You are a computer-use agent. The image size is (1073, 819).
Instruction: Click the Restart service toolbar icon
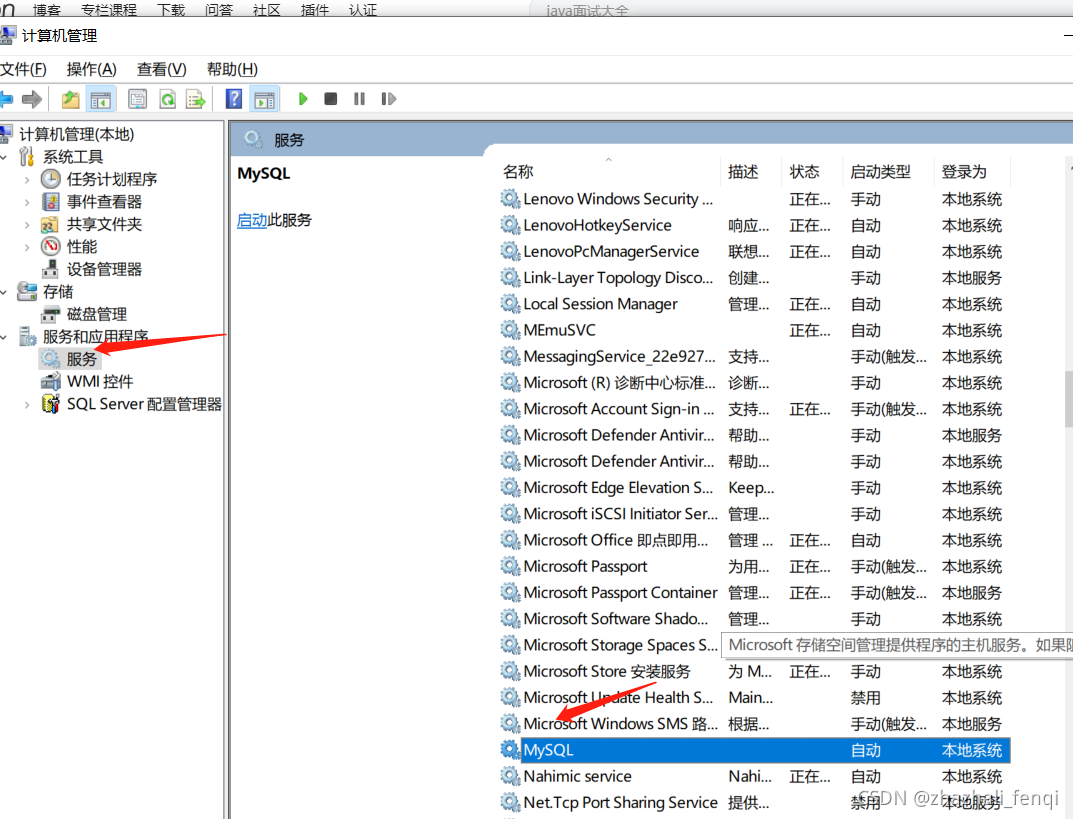tap(388, 99)
